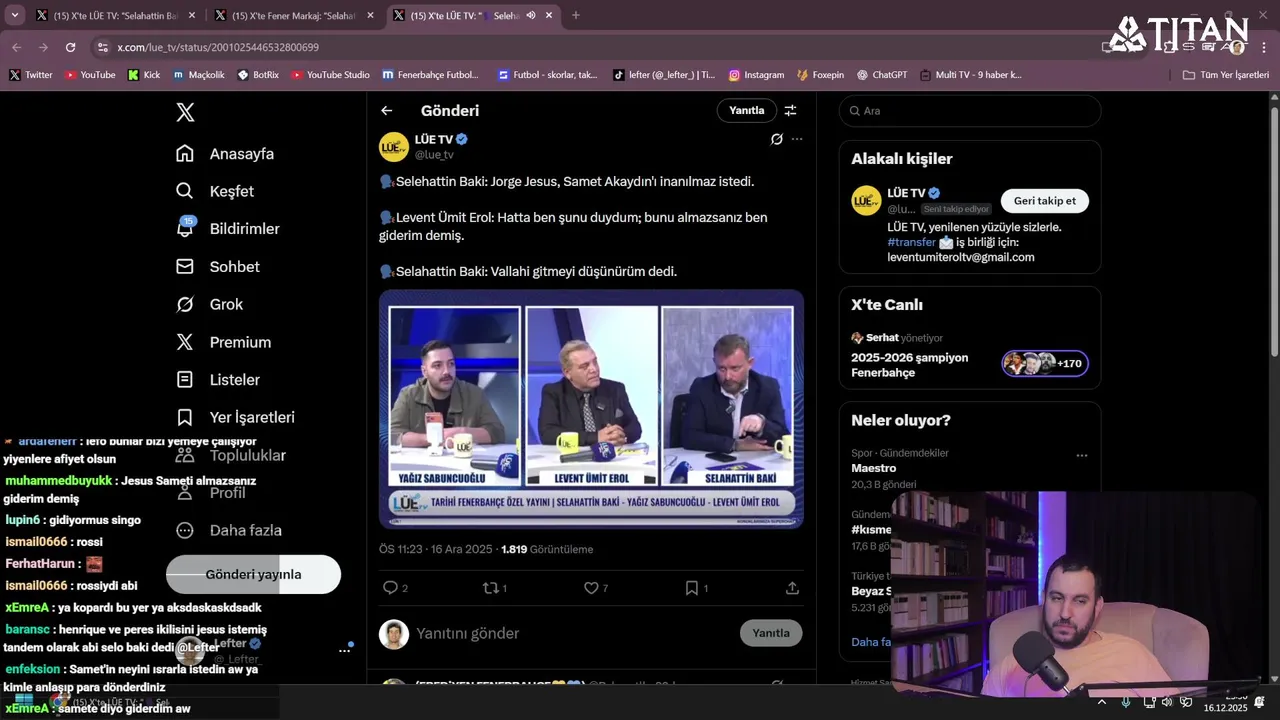Open tab search dropdown arrow
This screenshot has width=1280, height=720.
[x=14, y=15]
